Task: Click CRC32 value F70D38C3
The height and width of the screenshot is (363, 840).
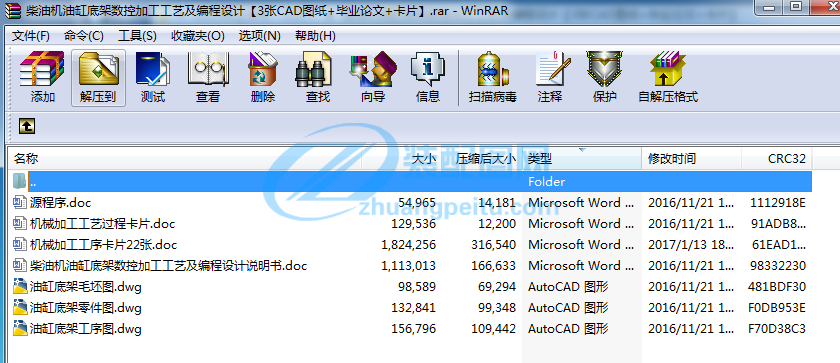Action: pos(776,329)
